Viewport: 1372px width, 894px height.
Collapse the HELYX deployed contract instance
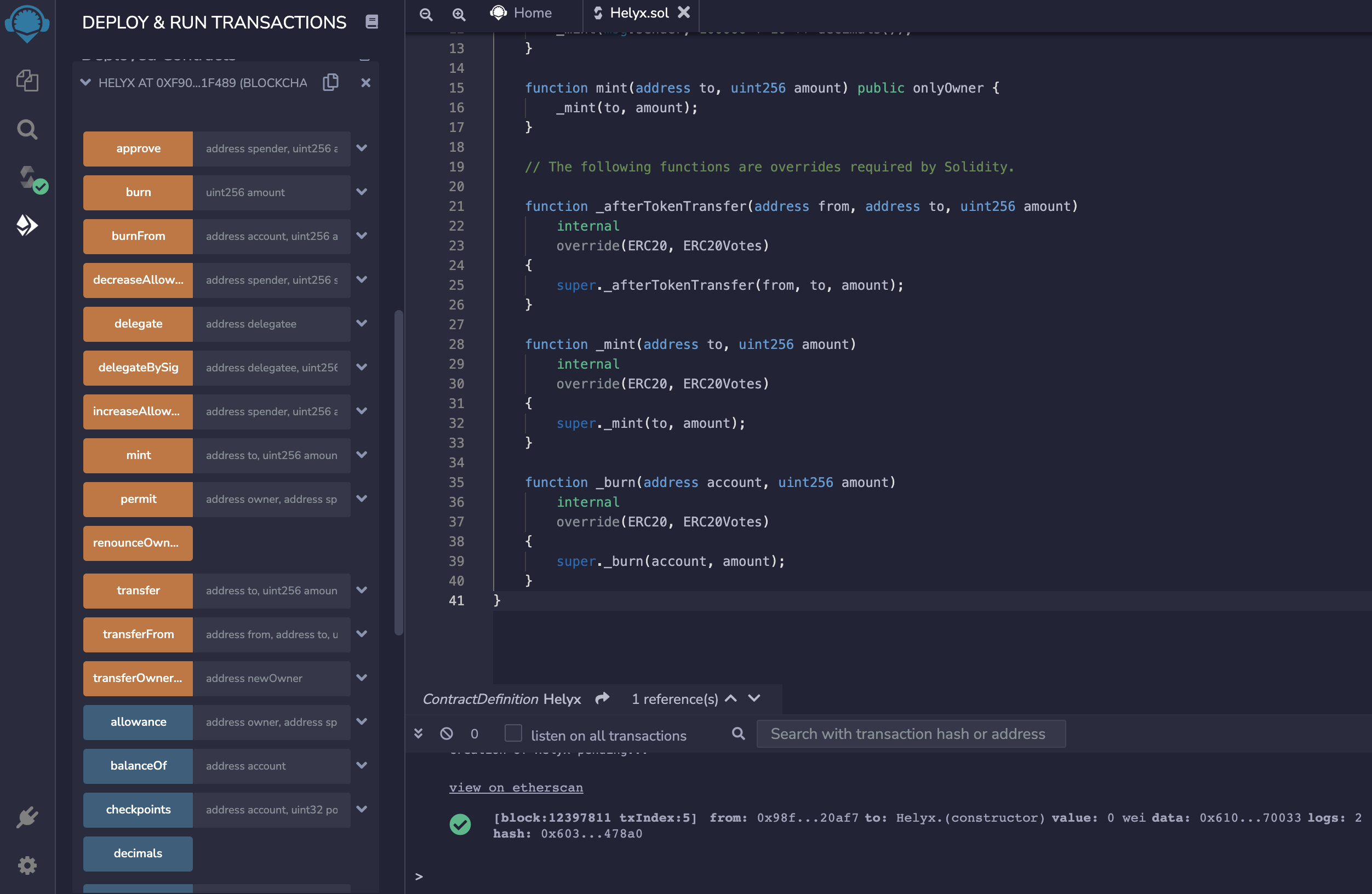(85, 82)
